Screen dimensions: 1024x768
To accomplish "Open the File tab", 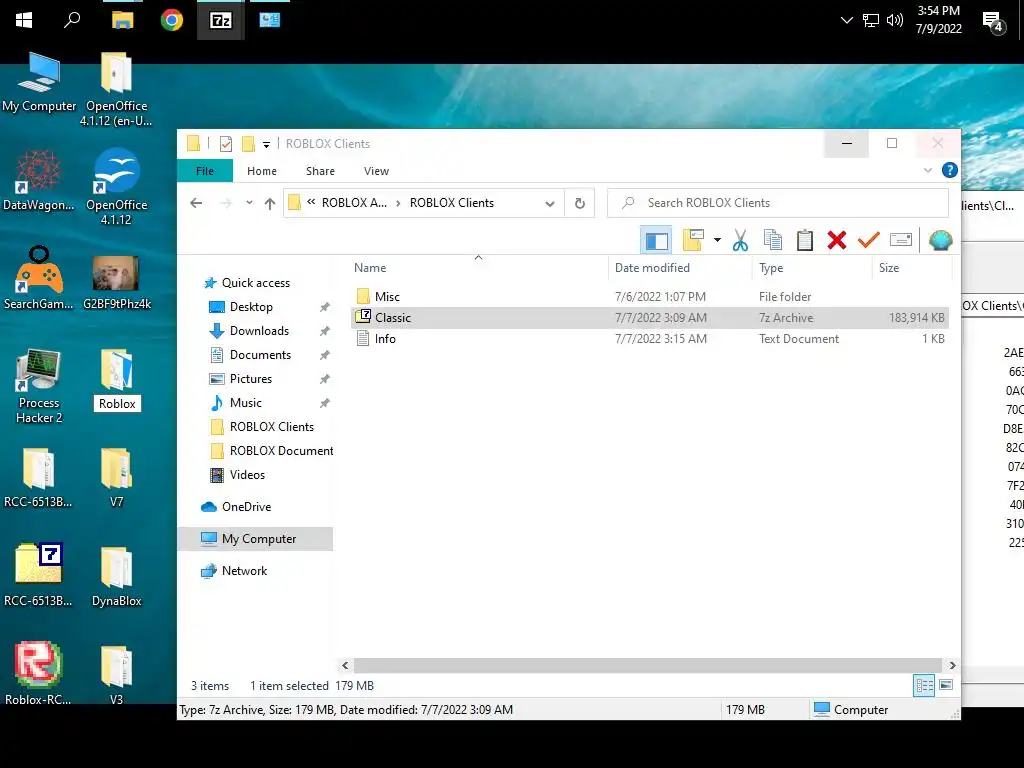I will 205,171.
